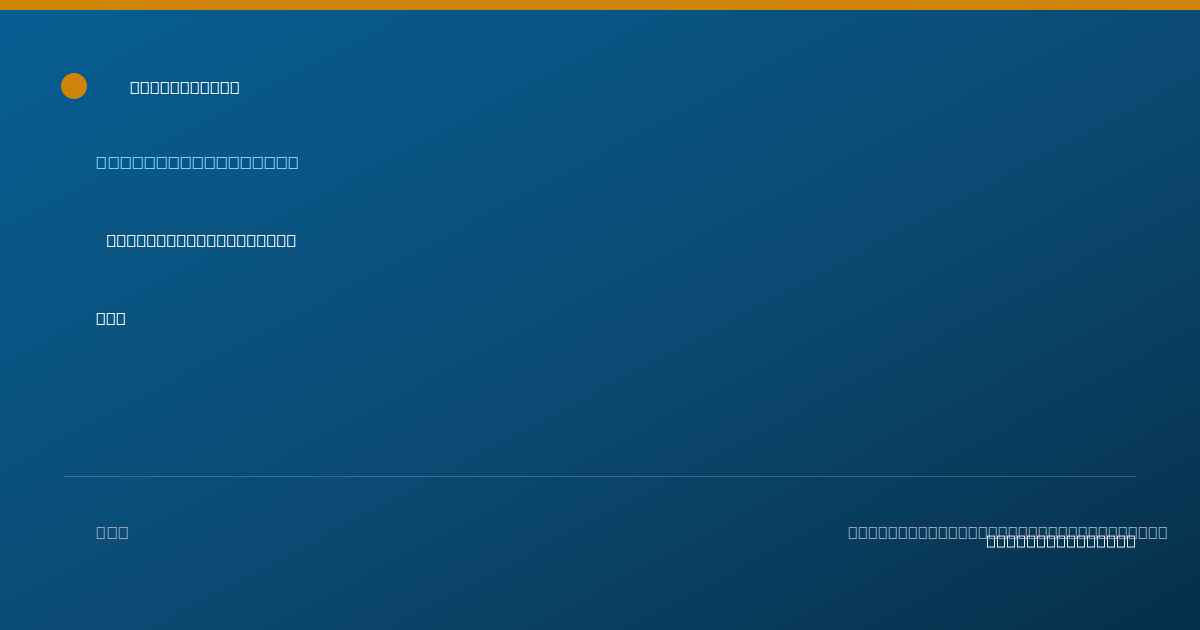1200x630 pixels.
Task: Click the white subtitle line below blue heading
Action: click(x=201, y=240)
